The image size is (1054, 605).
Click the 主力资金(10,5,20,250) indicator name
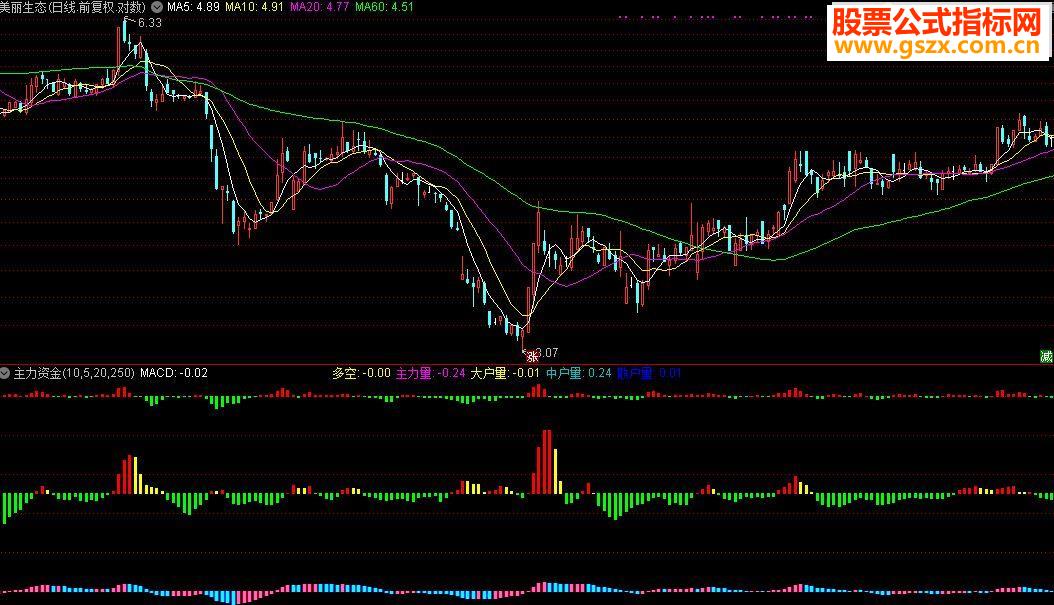pyautogui.click(x=74, y=372)
